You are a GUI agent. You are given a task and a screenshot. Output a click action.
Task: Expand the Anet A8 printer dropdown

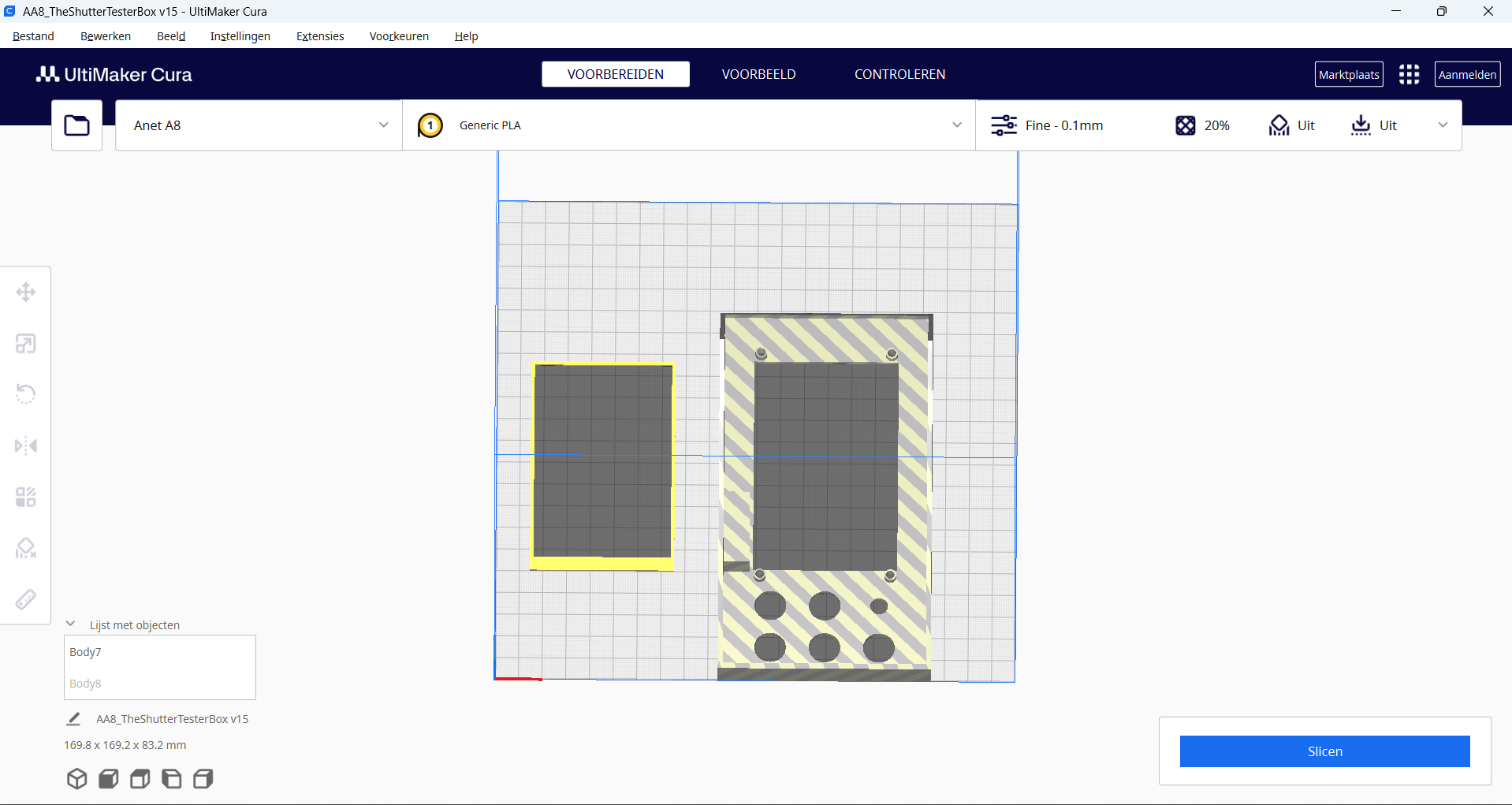click(x=383, y=125)
